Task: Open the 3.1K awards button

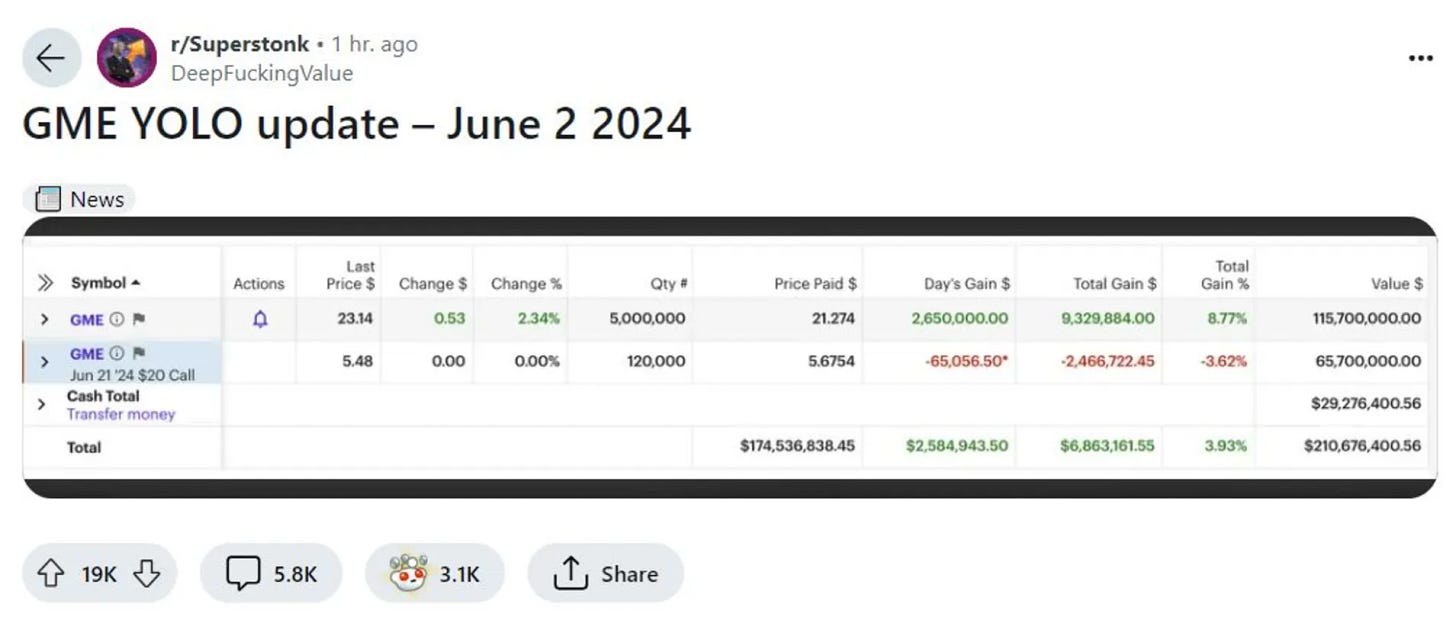Action: pos(435,574)
